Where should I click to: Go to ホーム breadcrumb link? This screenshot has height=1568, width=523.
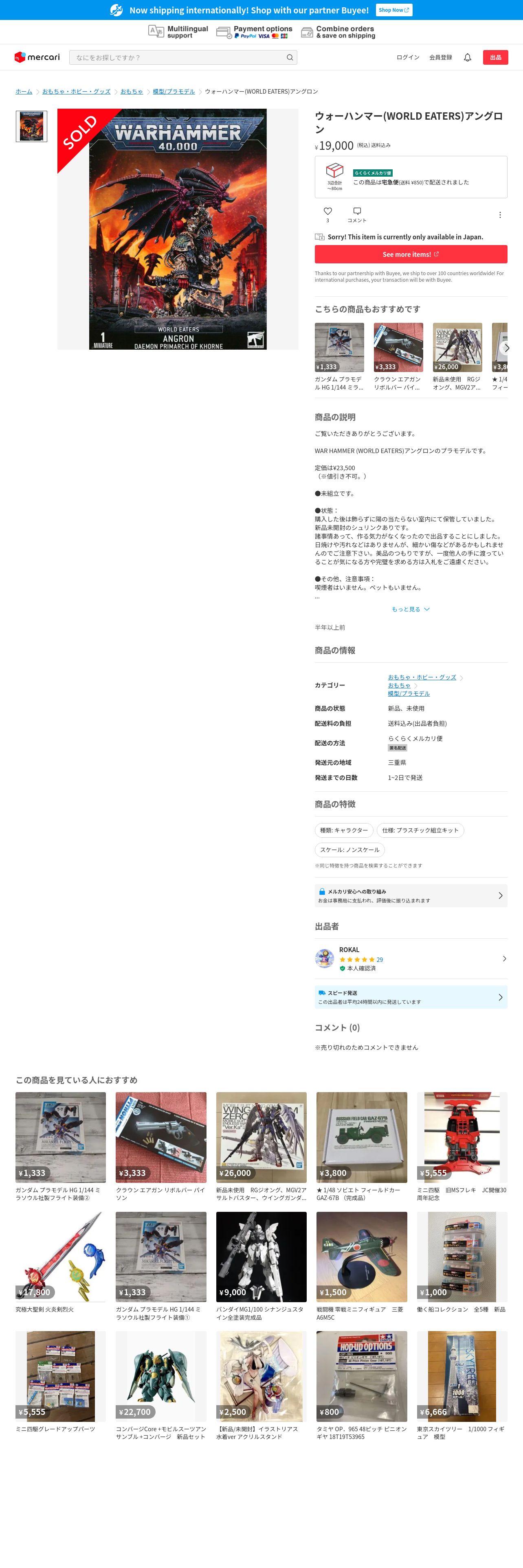pos(24,91)
